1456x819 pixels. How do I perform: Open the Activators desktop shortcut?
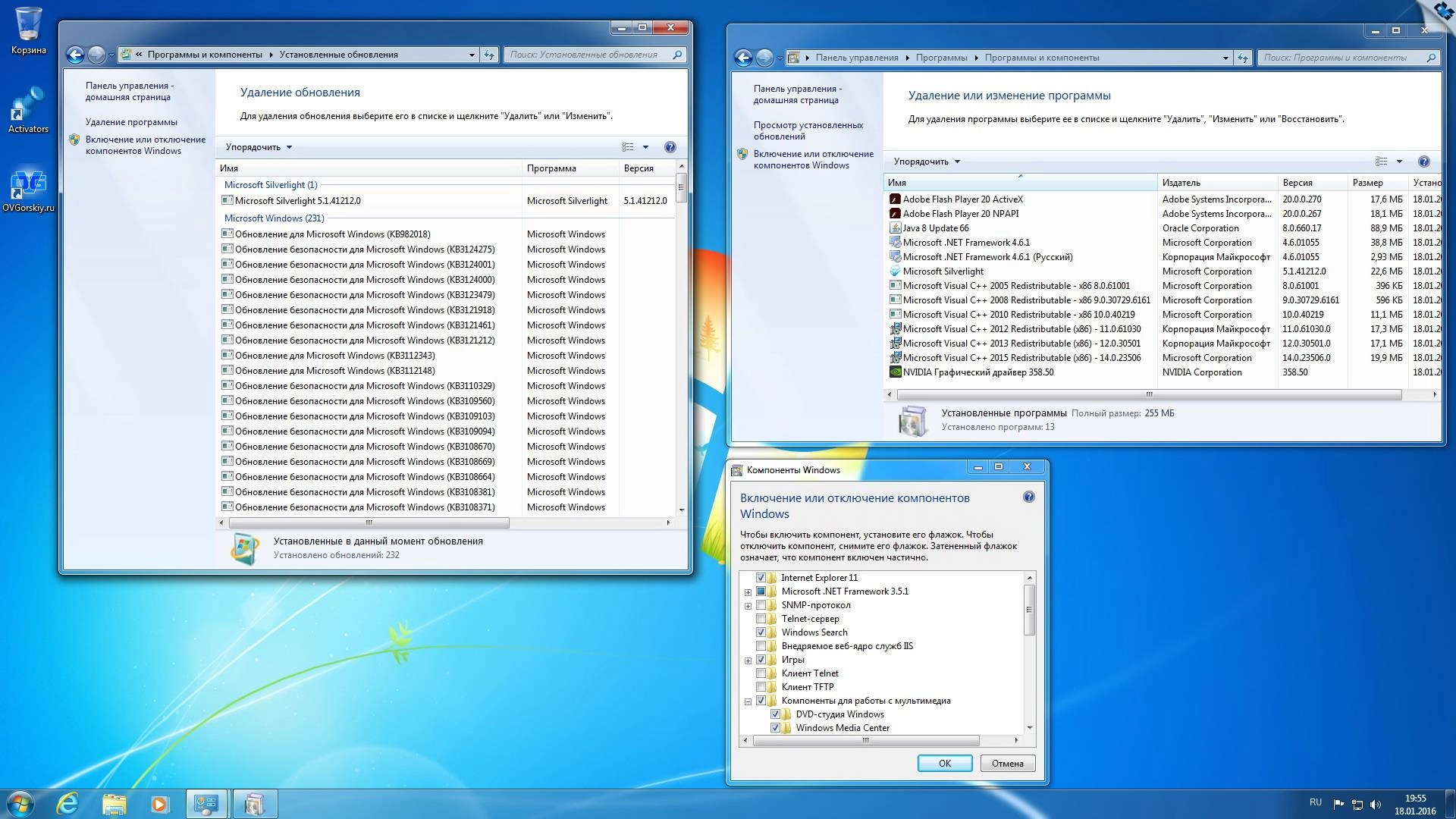pyautogui.click(x=28, y=110)
